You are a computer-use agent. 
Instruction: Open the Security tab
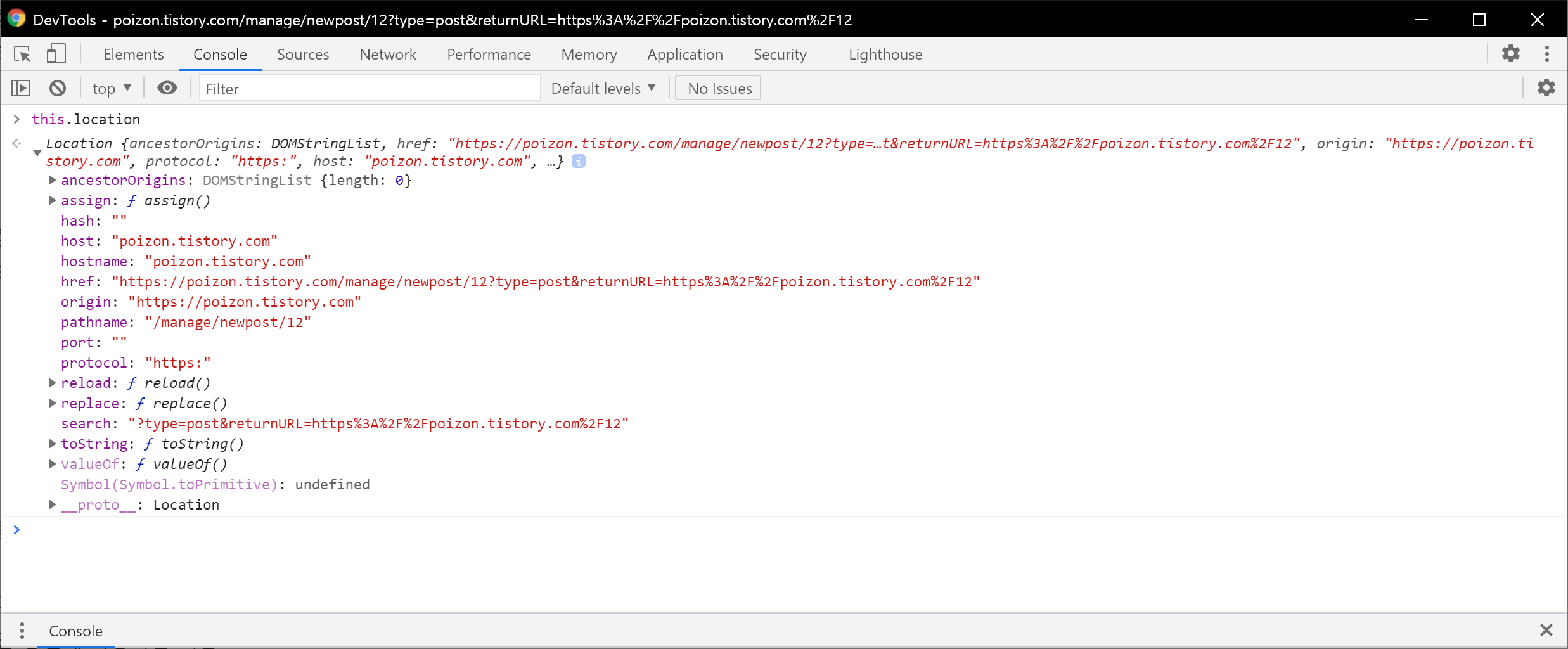pos(780,55)
